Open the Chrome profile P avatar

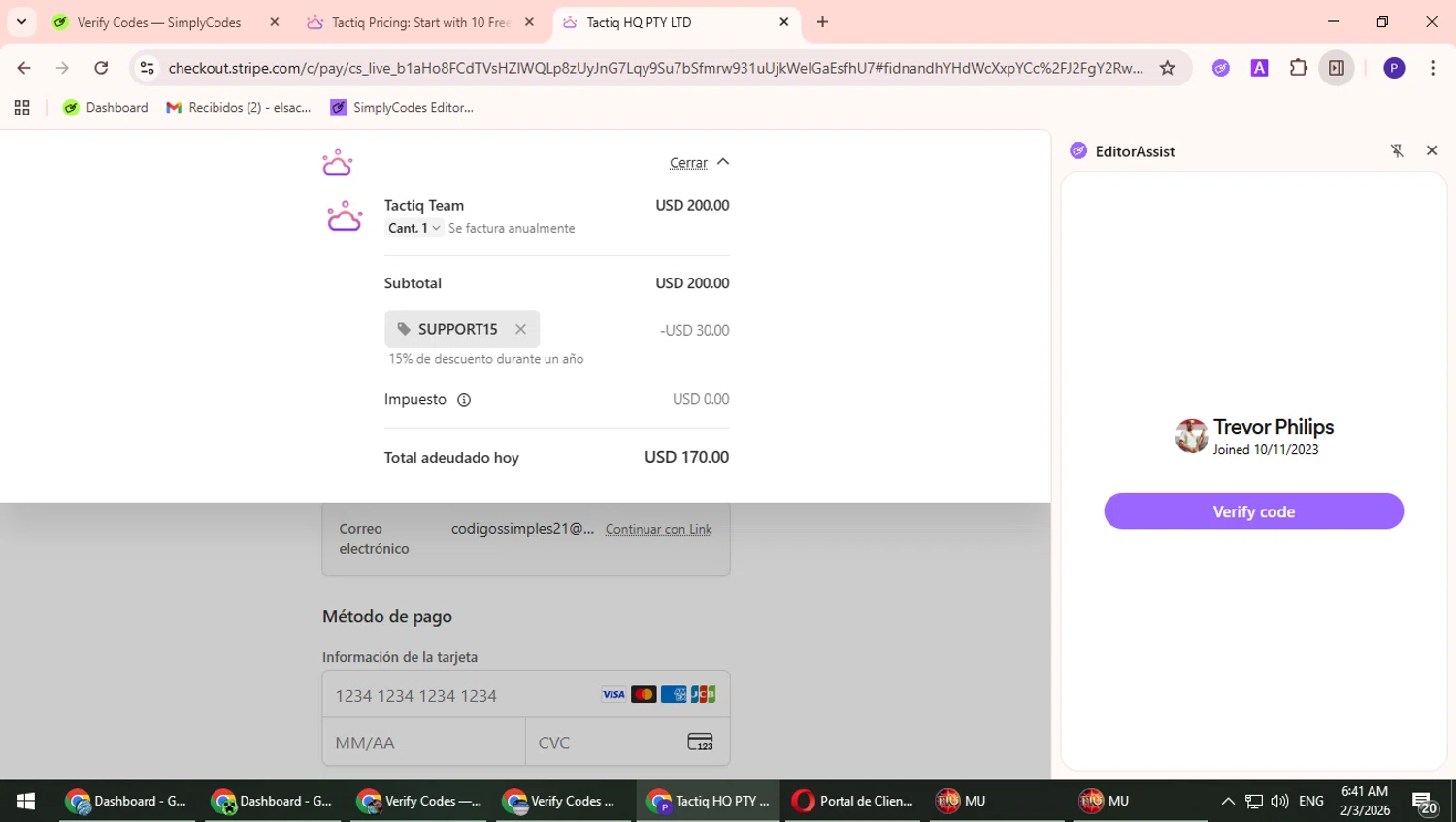(x=1394, y=68)
